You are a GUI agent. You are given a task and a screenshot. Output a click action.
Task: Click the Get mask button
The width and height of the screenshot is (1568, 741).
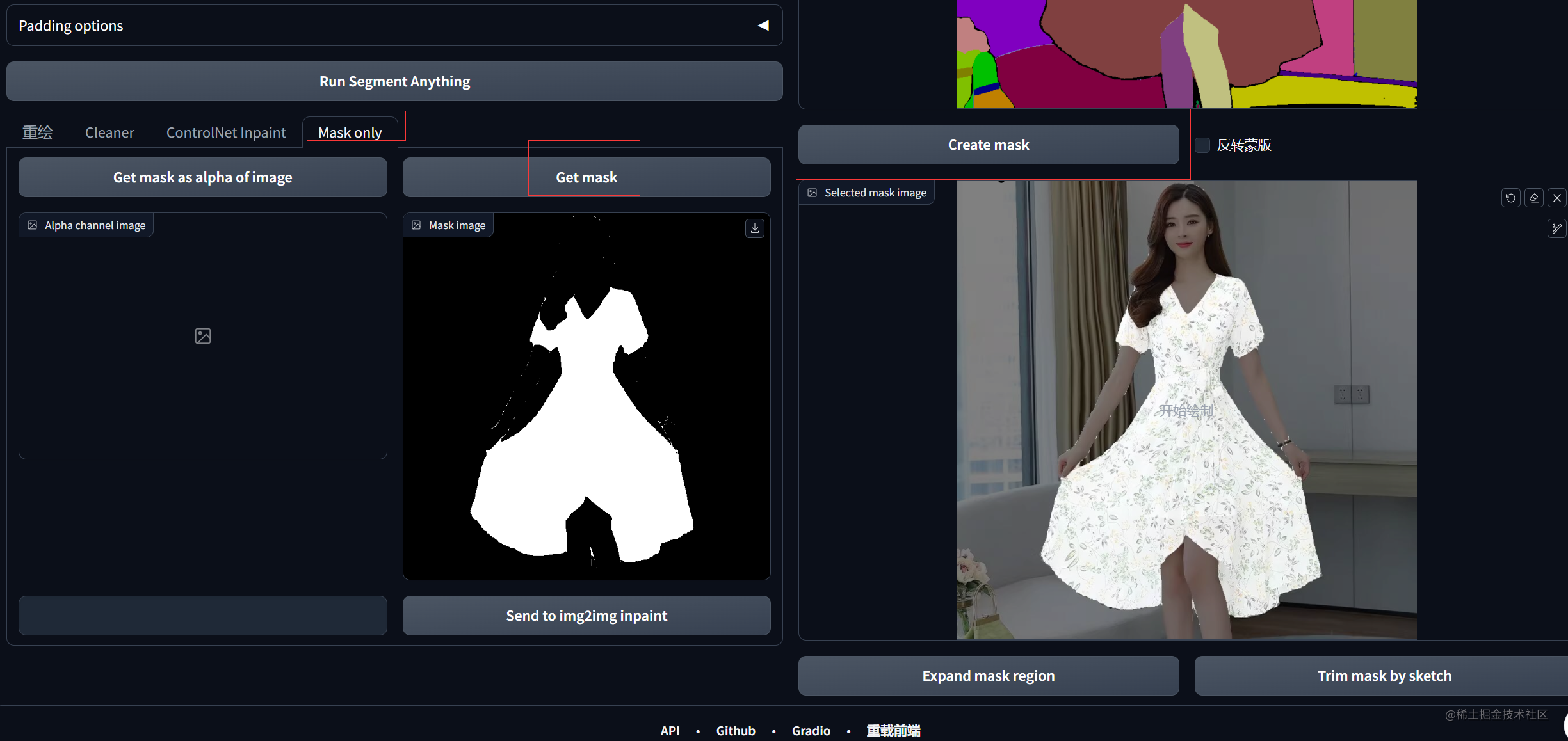586,177
